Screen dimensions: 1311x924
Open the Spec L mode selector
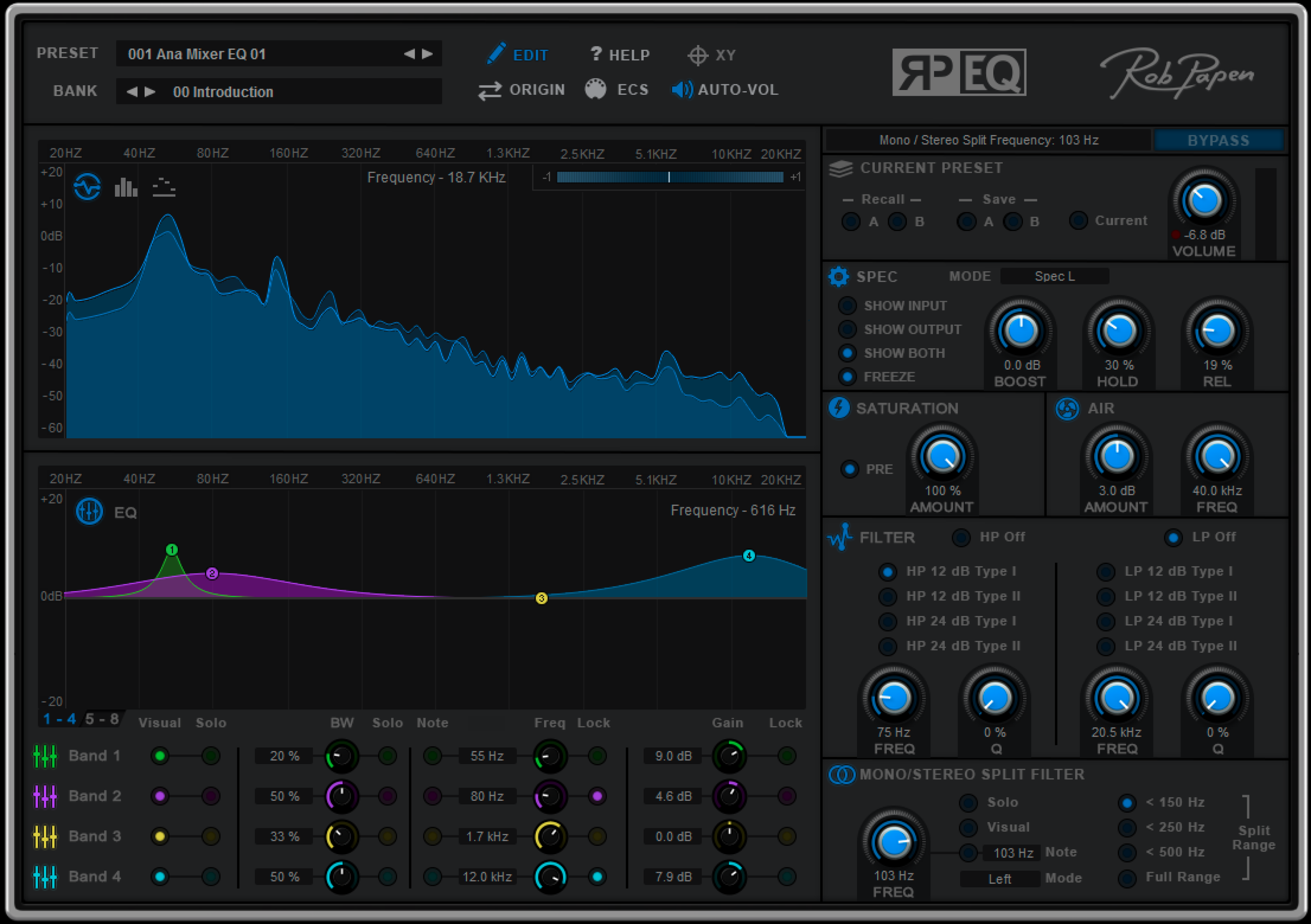[1054, 276]
